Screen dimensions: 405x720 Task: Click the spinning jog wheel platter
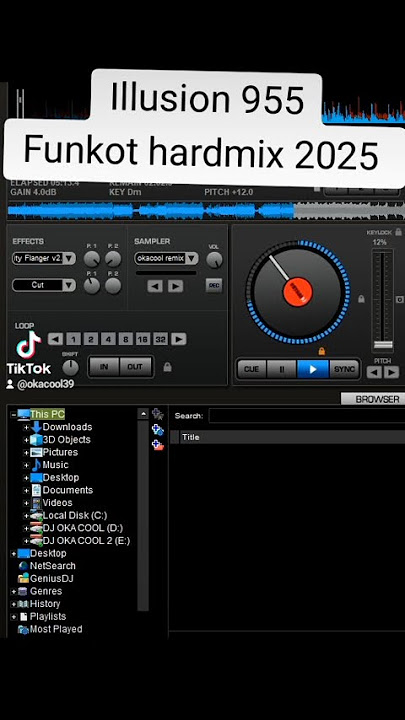(298, 292)
